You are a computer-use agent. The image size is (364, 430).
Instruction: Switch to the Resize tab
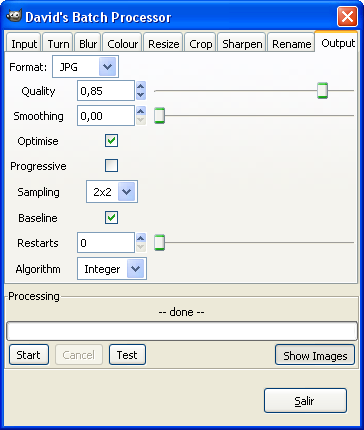pos(163,44)
